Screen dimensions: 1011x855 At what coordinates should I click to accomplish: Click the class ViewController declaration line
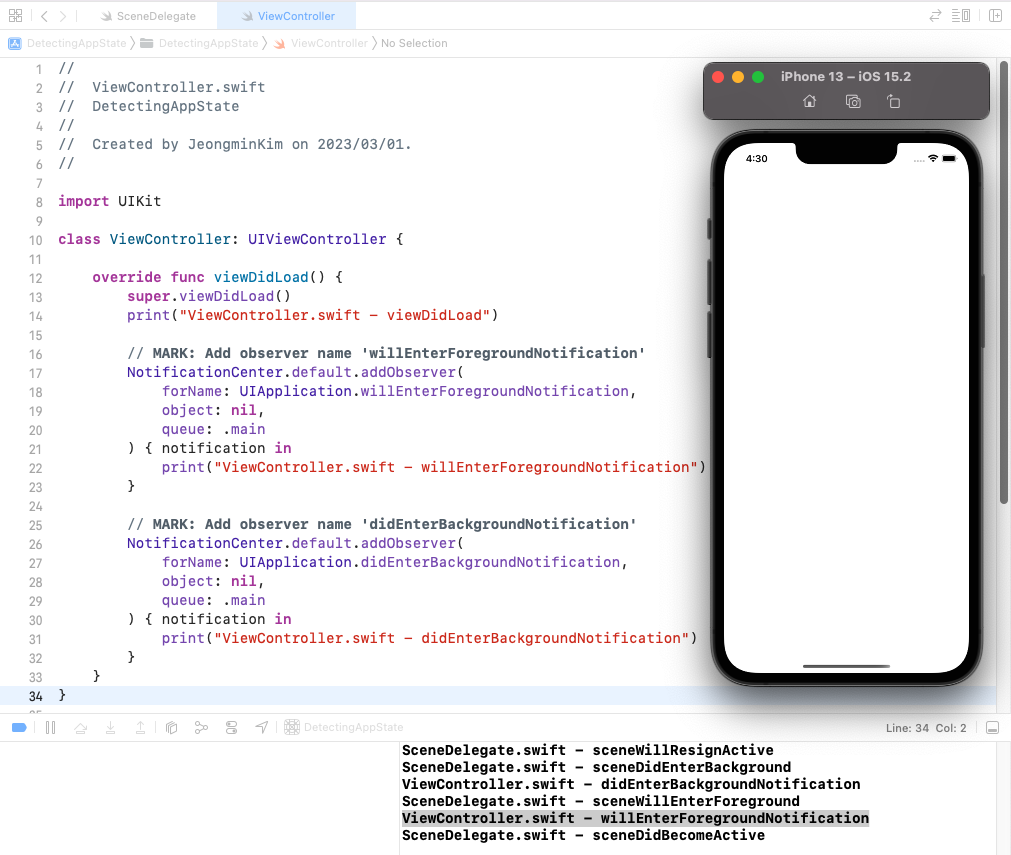coord(231,239)
